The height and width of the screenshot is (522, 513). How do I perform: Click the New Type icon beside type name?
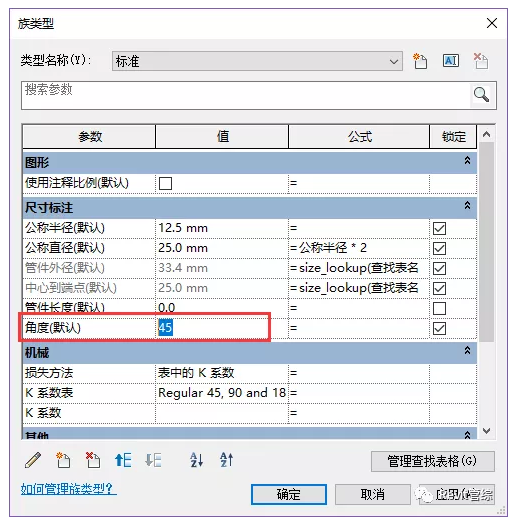coord(420,61)
